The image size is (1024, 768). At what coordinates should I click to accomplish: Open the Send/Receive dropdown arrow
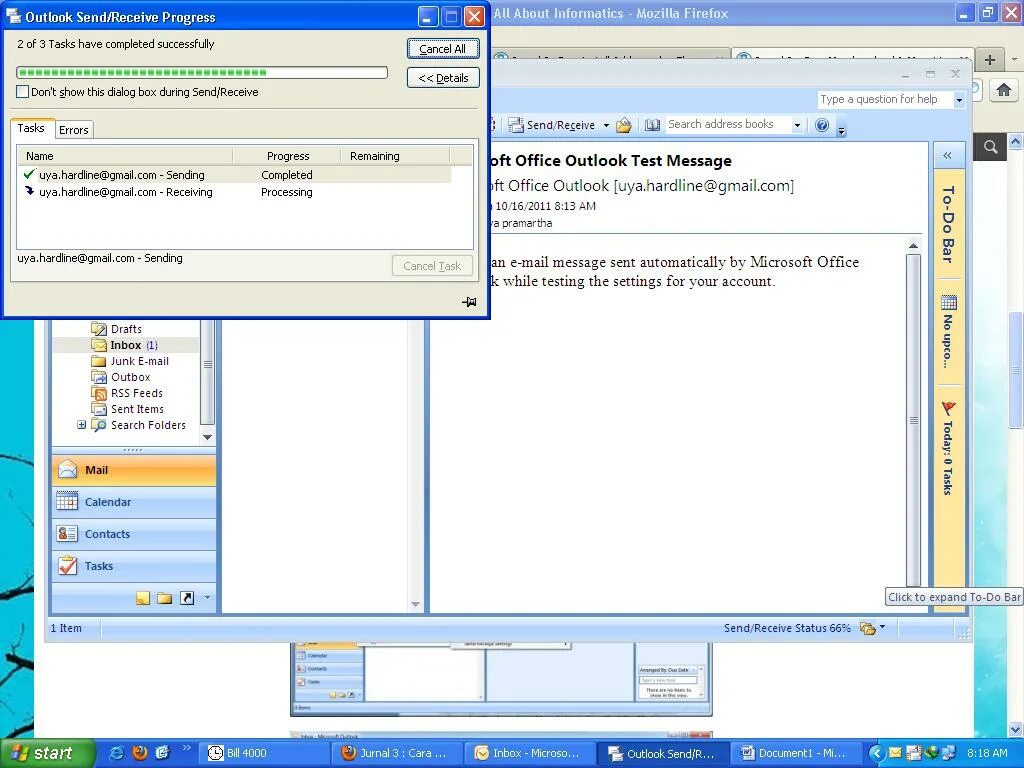pyautogui.click(x=606, y=125)
